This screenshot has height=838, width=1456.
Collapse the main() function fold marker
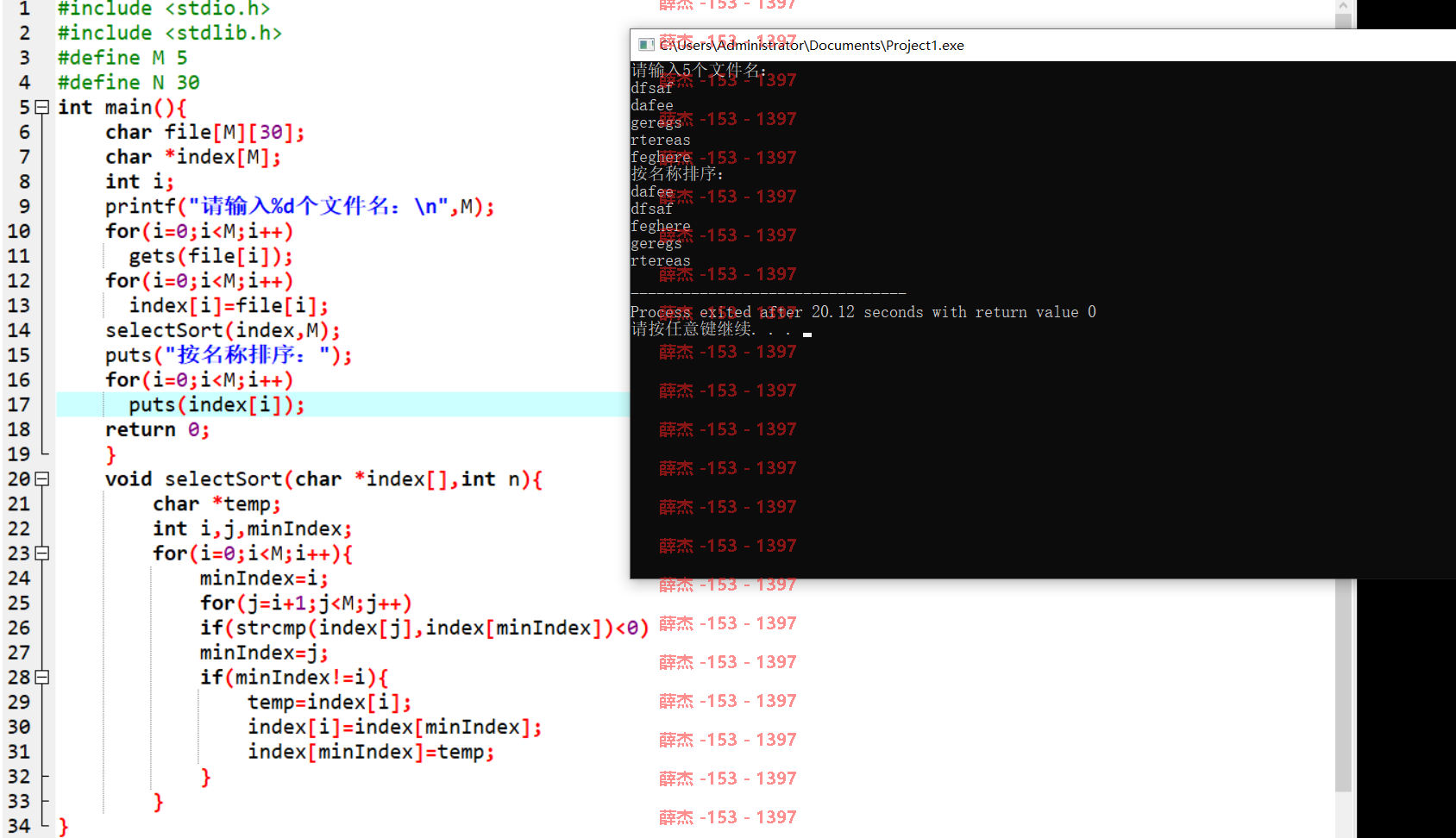41,108
